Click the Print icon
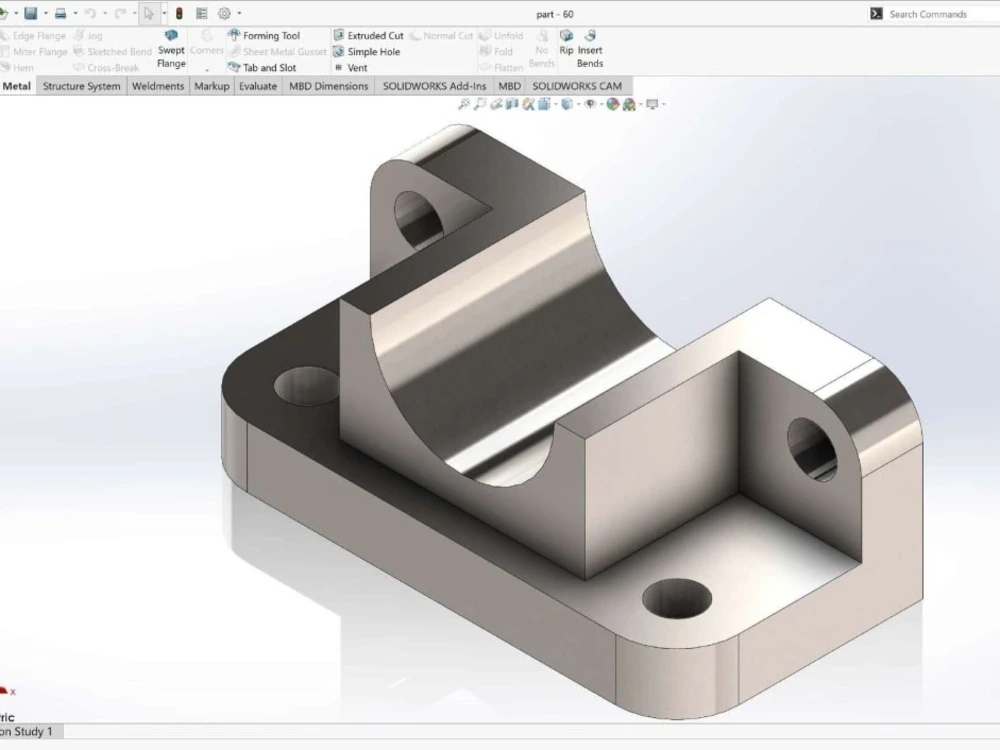This screenshot has height=750, width=1000. [61, 13]
